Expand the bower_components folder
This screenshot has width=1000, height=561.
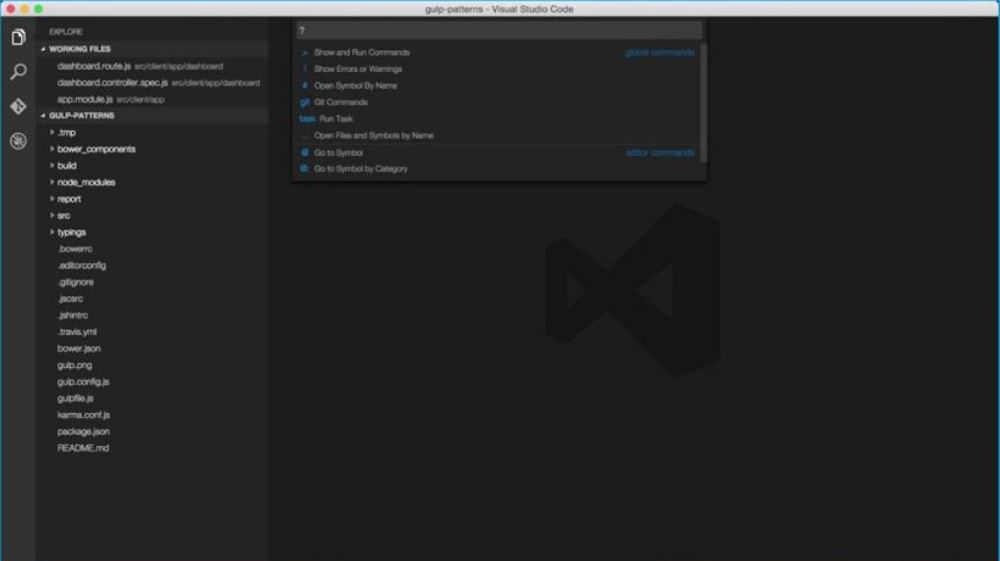52,149
